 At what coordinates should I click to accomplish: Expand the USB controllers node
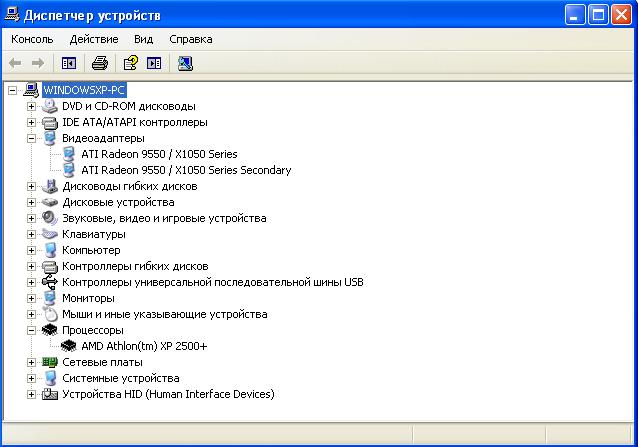point(31,282)
